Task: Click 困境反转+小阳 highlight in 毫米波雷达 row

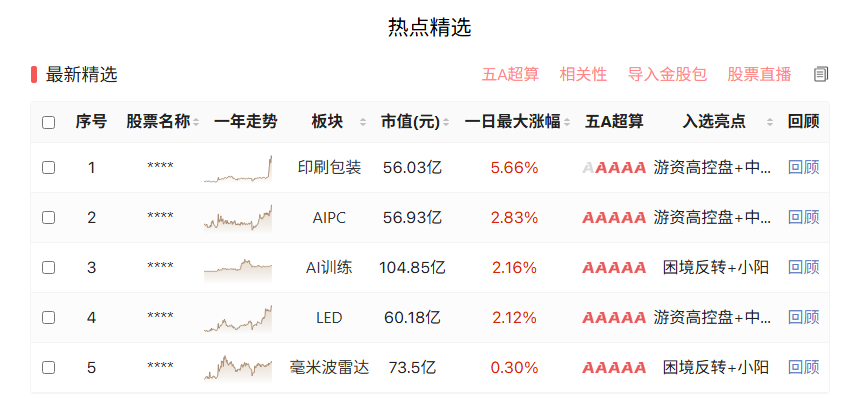Action: pos(716,367)
